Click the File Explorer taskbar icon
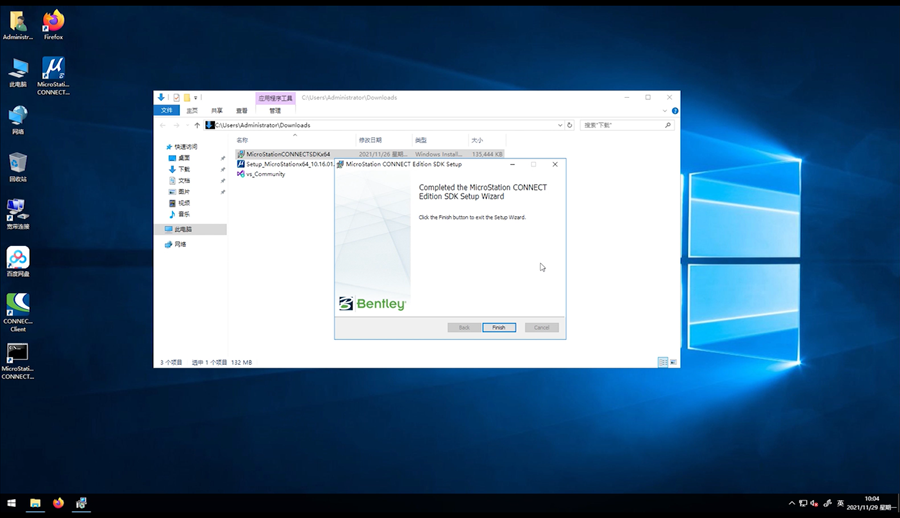Image resolution: width=900 pixels, height=518 pixels. click(35, 503)
